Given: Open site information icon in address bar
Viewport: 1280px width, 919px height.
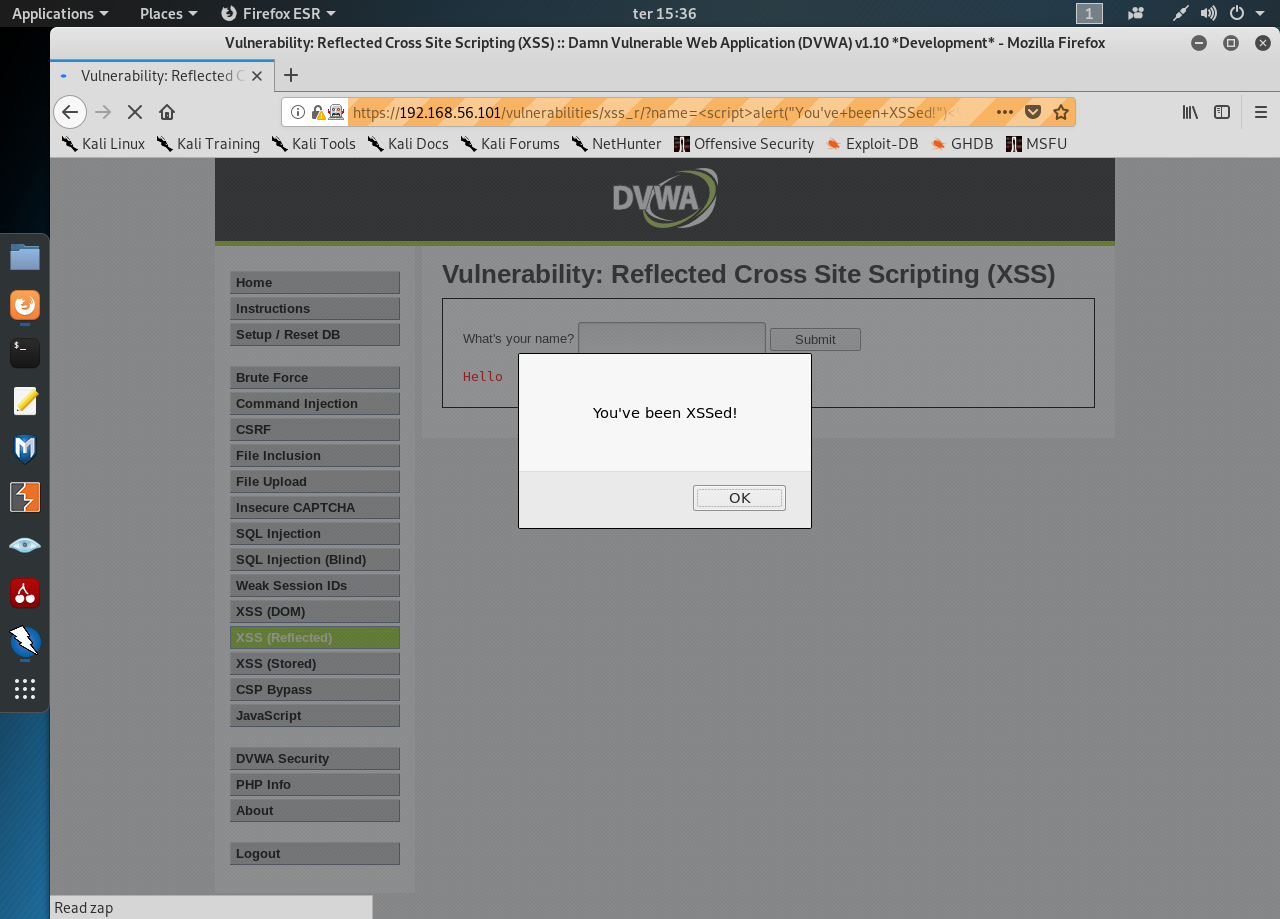Looking at the screenshot, I should 298,112.
